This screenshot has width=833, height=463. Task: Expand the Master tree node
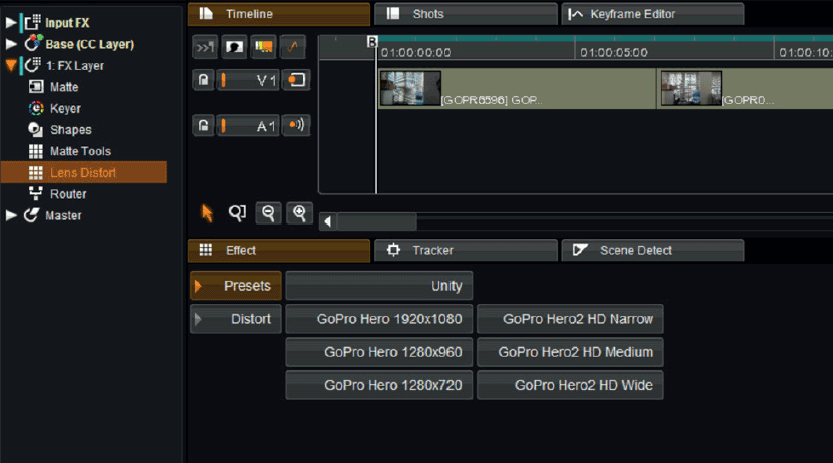[x=11, y=215]
